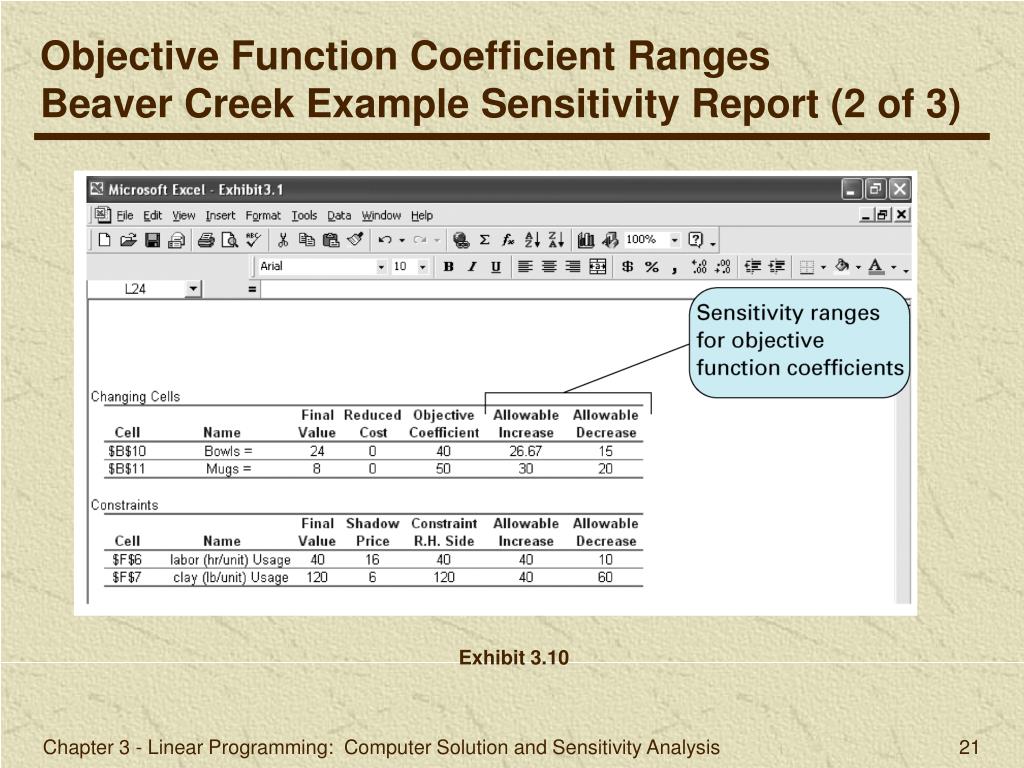Screen dimensions: 1024x768
Task: Restore the workbook document window
Action: [883, 214]
